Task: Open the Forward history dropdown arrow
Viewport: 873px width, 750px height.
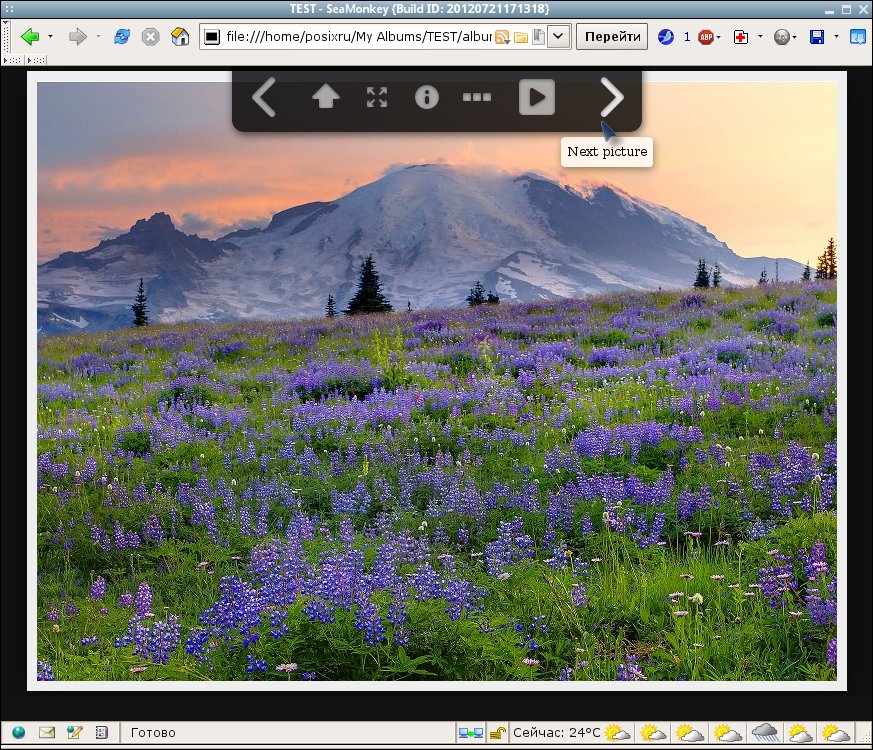Action: tap(98, 37)
